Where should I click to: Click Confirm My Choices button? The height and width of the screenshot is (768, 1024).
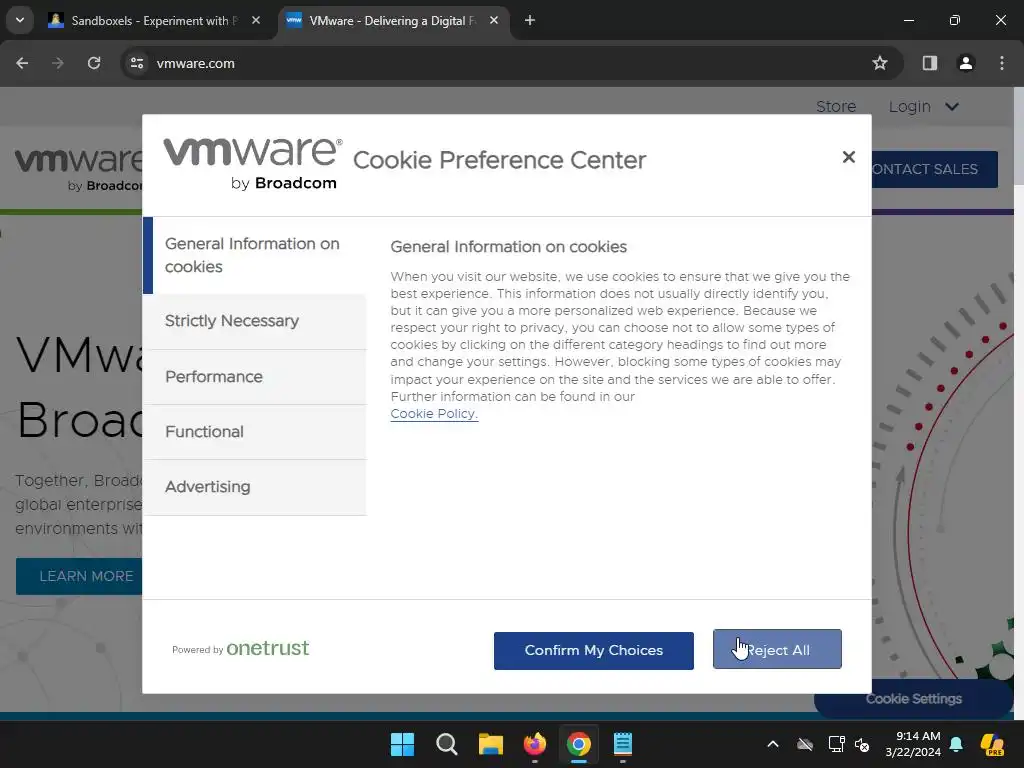point(594,650)
